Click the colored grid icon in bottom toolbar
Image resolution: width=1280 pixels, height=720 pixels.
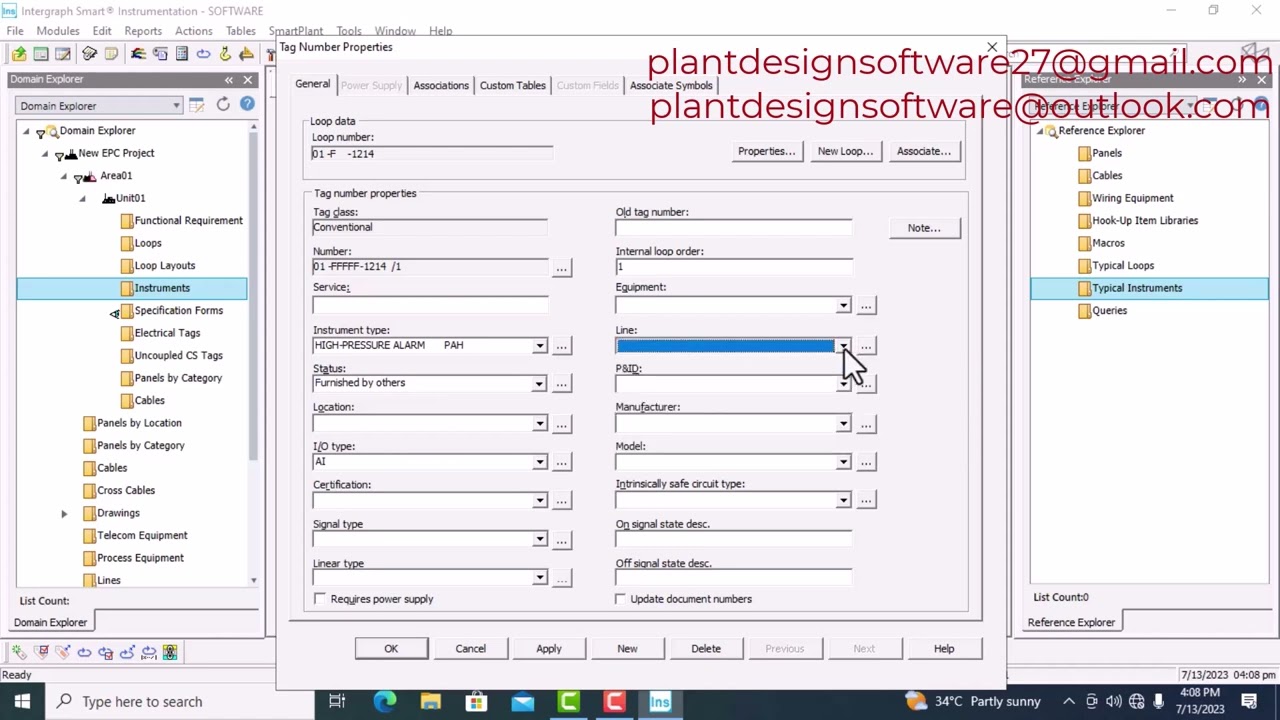click(x=170, y=653)
